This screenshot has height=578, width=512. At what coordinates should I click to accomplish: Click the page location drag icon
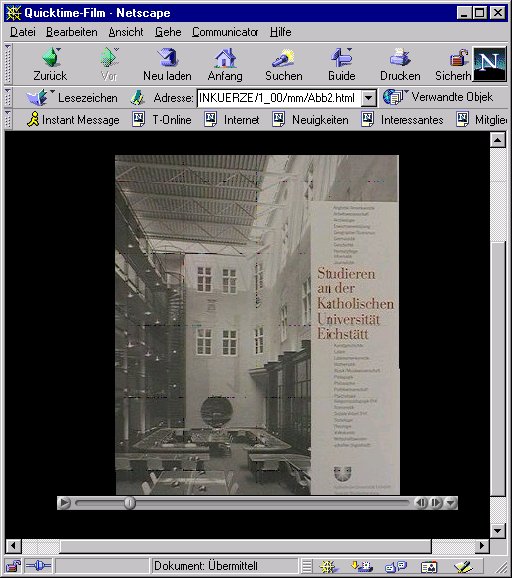pyautogui.click(x=137, y=98)
